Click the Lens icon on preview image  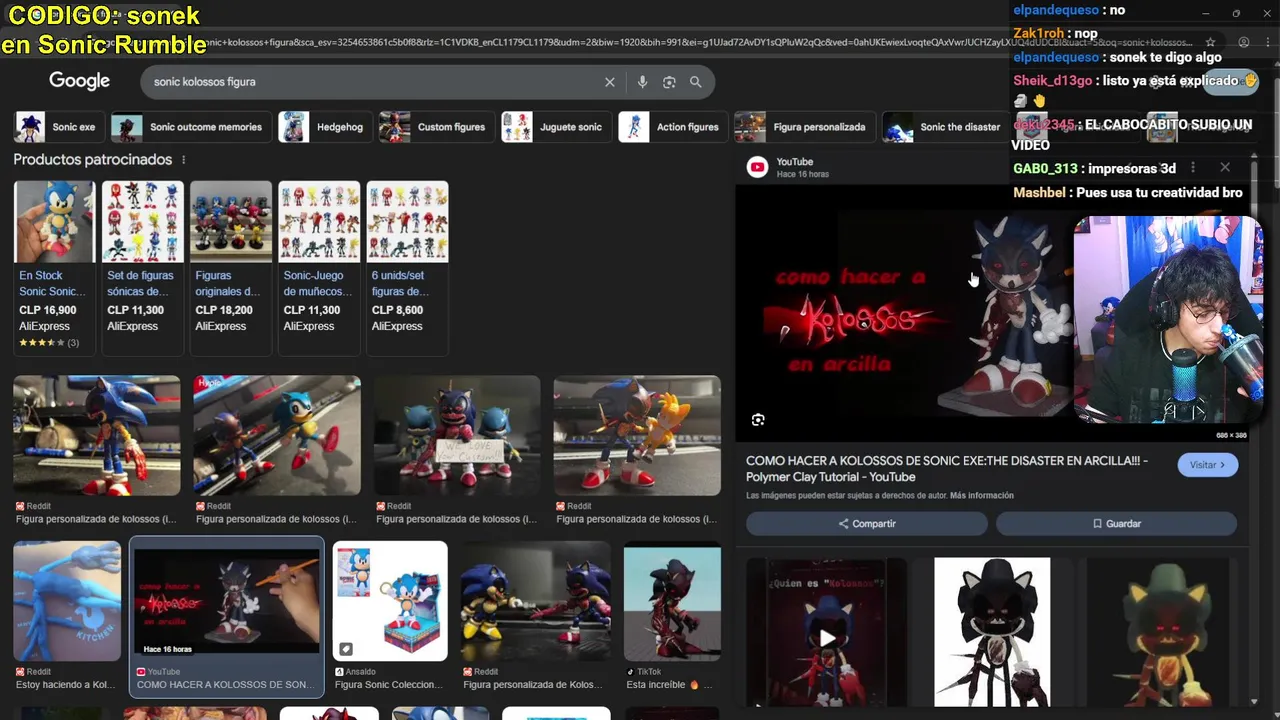[758, 420]
